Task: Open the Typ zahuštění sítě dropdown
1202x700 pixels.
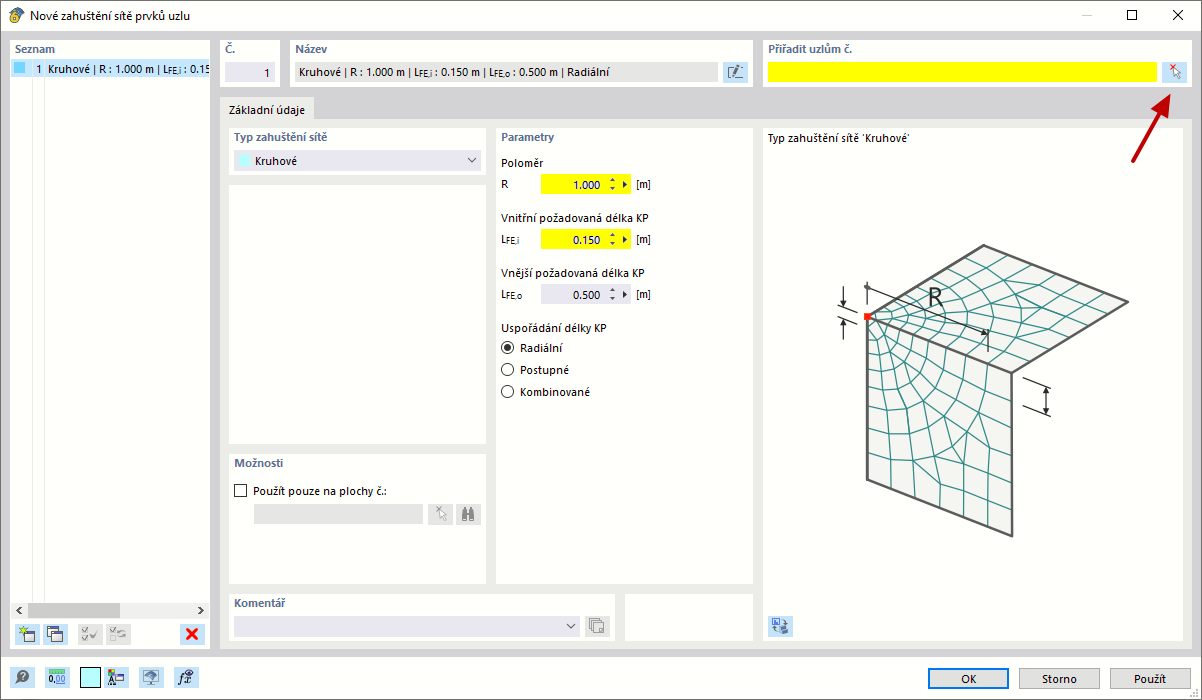Action: coord(357,161)
